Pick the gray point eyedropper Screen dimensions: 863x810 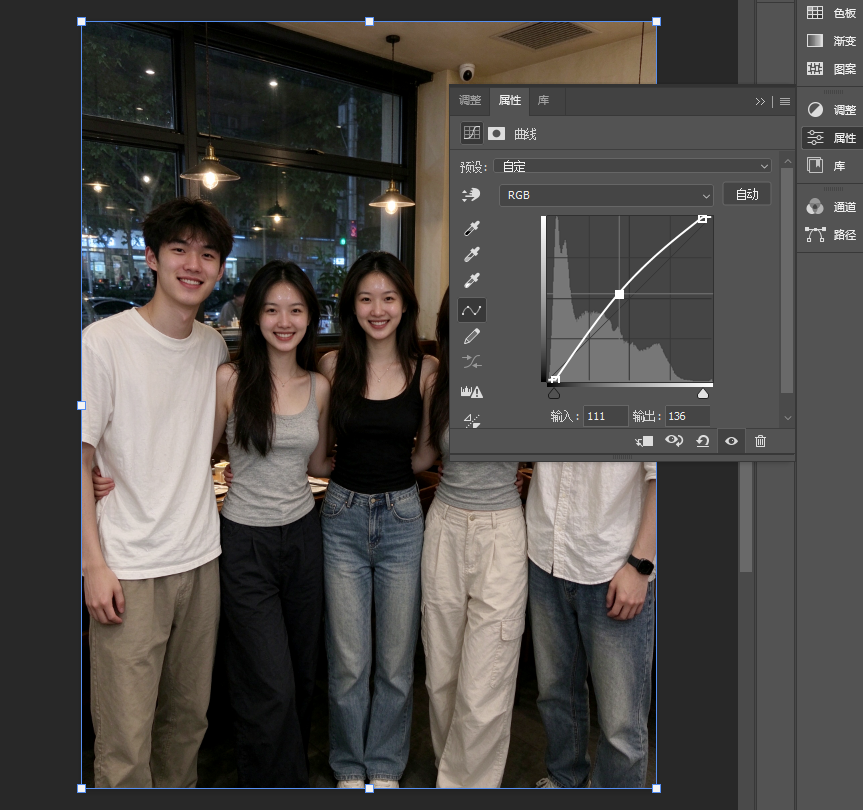(472, 254)
